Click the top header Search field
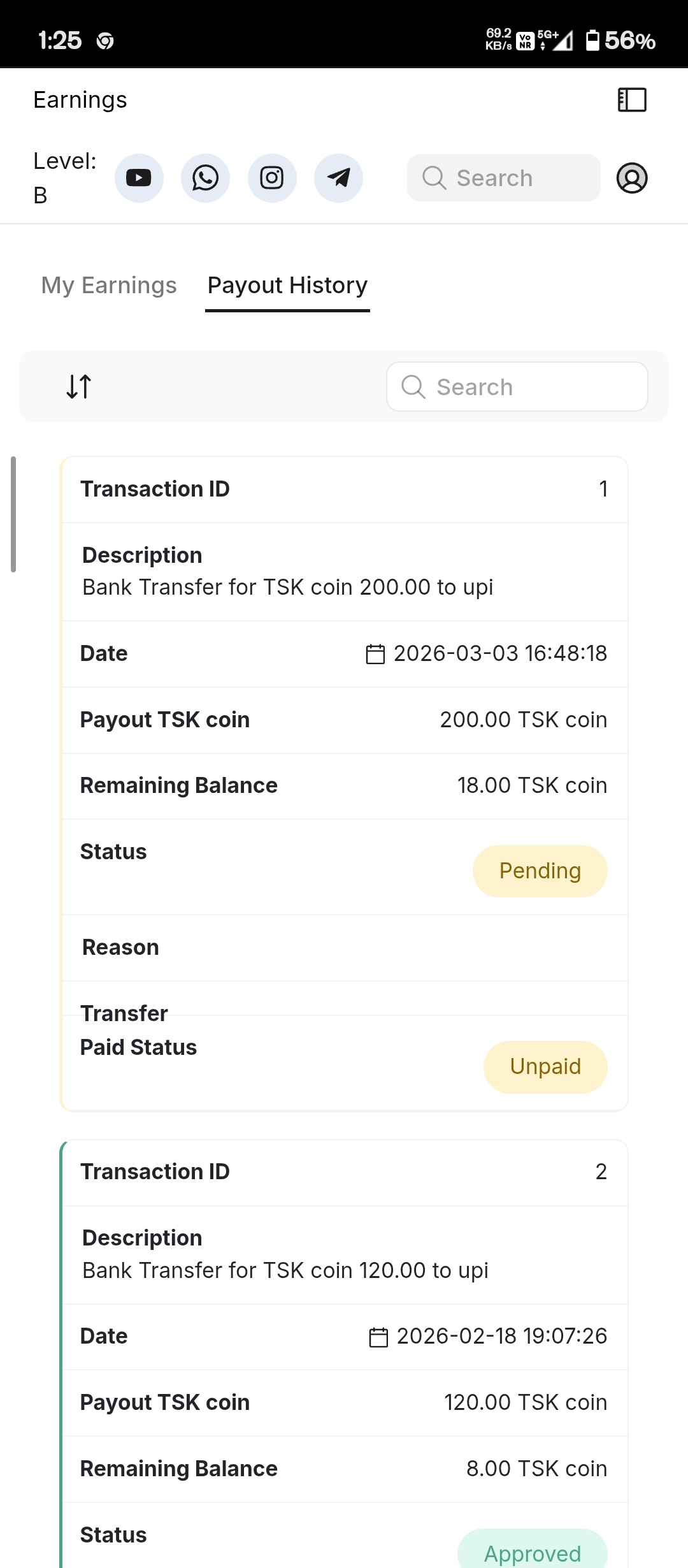688x1568 pixels. (503, 178)
